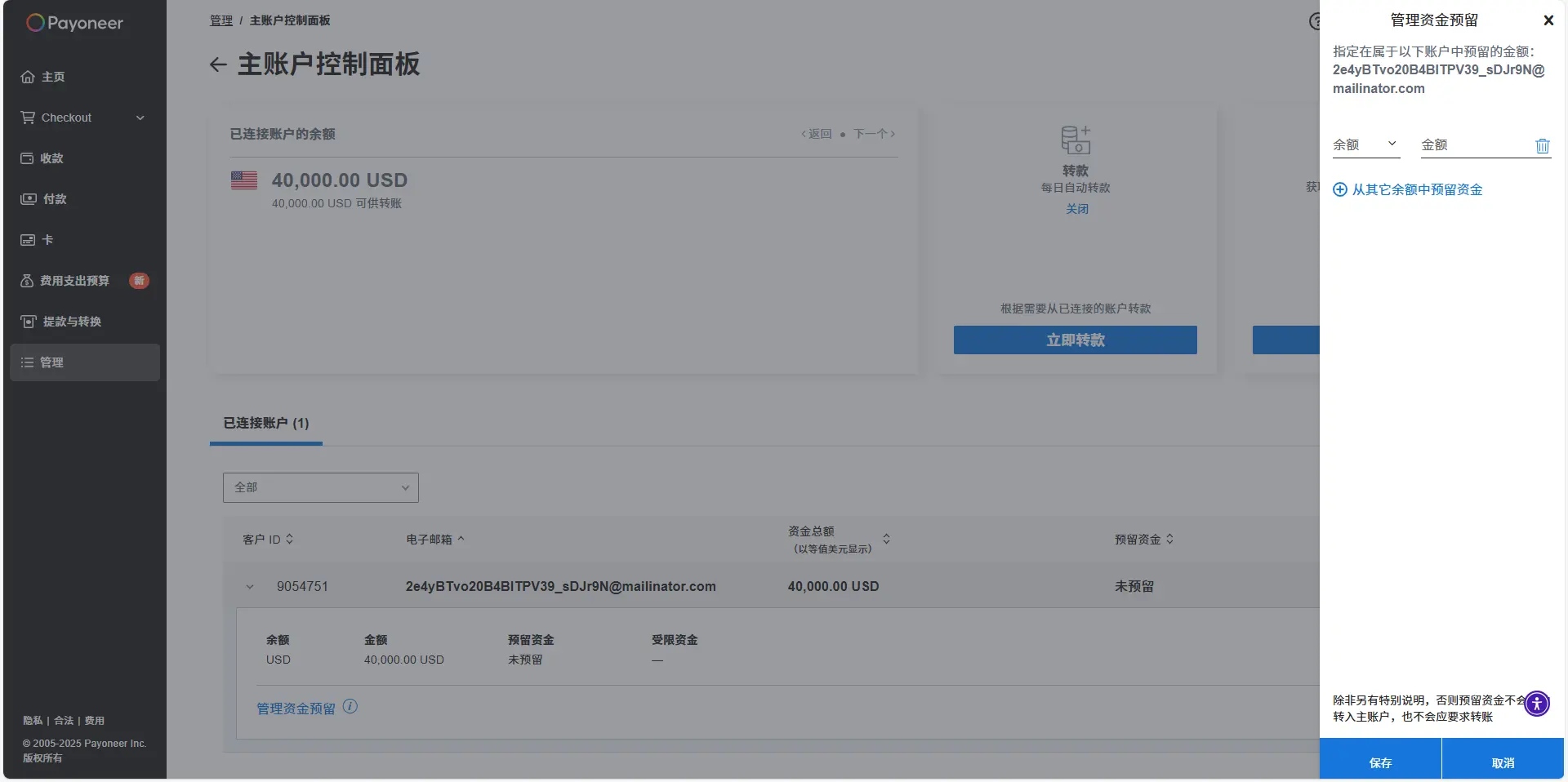Viewport: 1568px width, 782px height.
Task: Click the 40,000.00 USD balance amount
Action: point(340,180)
